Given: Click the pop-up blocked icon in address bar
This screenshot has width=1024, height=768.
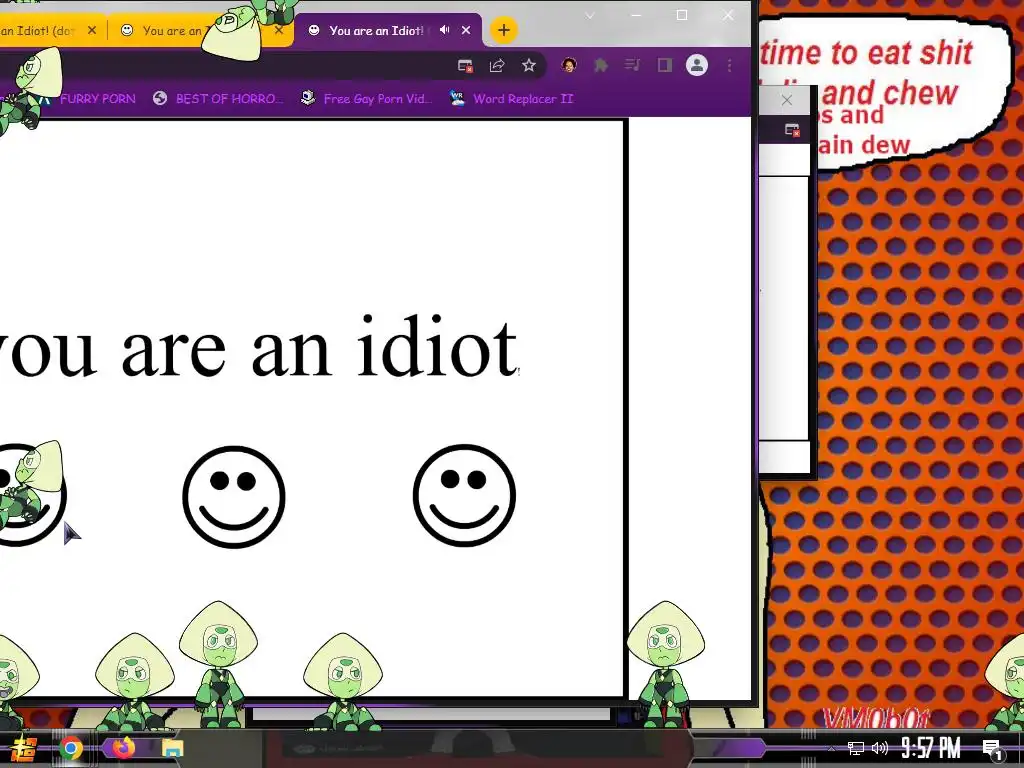Looking at the screenshot, I should pos(465,65).
